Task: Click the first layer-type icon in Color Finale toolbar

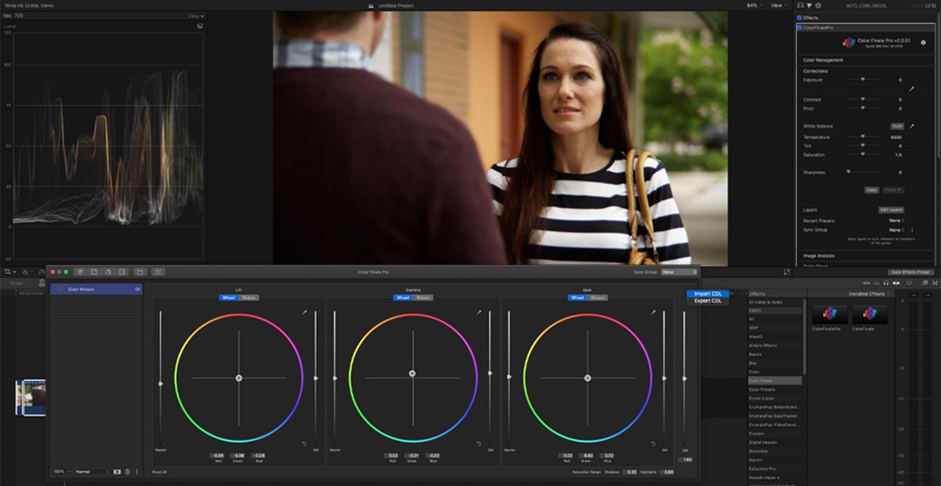Action: [80, 272]
